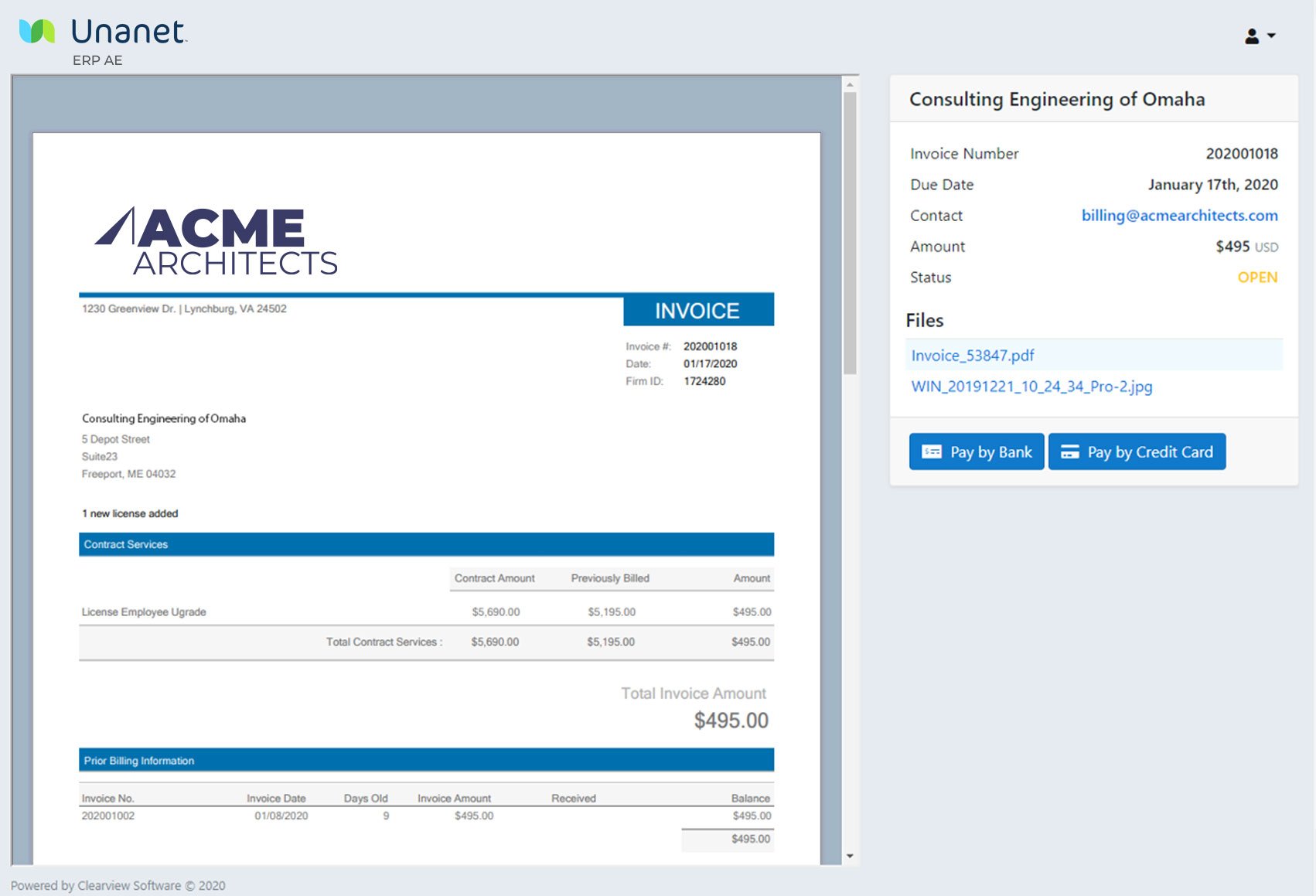Select address '1230 Greenview Dr. | Lynchburg, VA 24502'
Image resolution: width=1316 pixels, height=896 pixels.
pos(184,308)
